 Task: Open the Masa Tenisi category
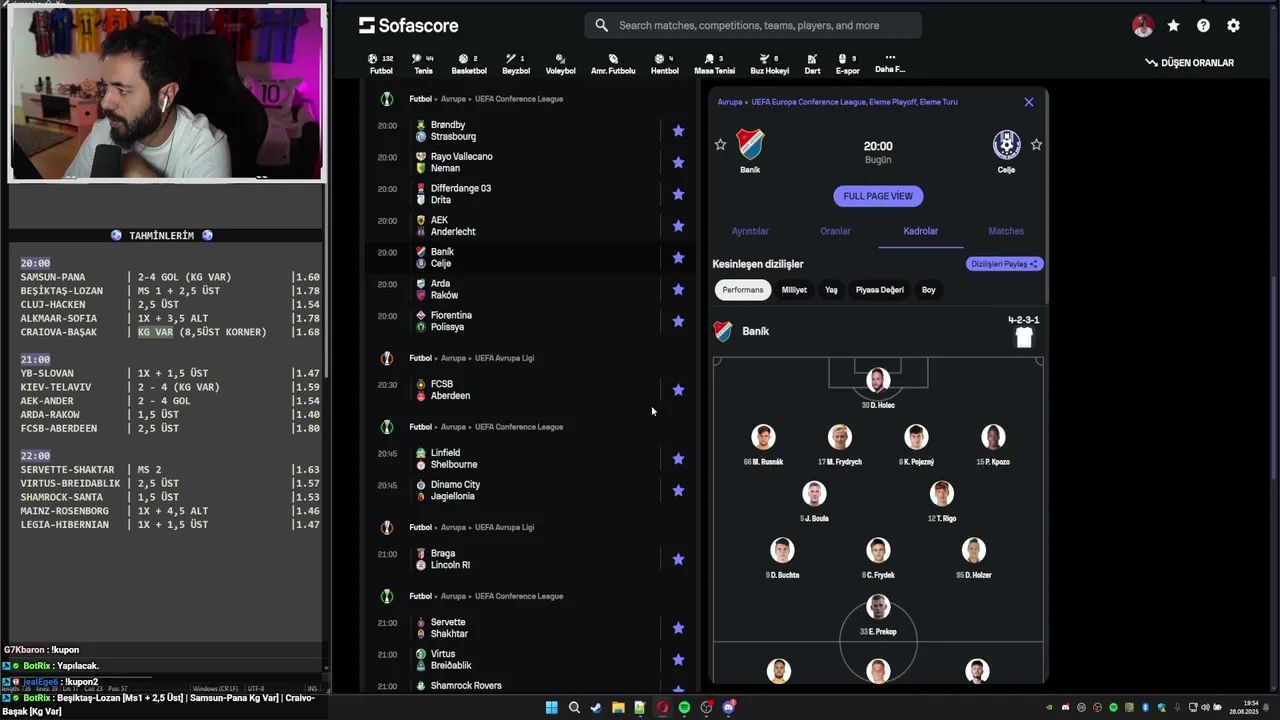click(714, 64)
